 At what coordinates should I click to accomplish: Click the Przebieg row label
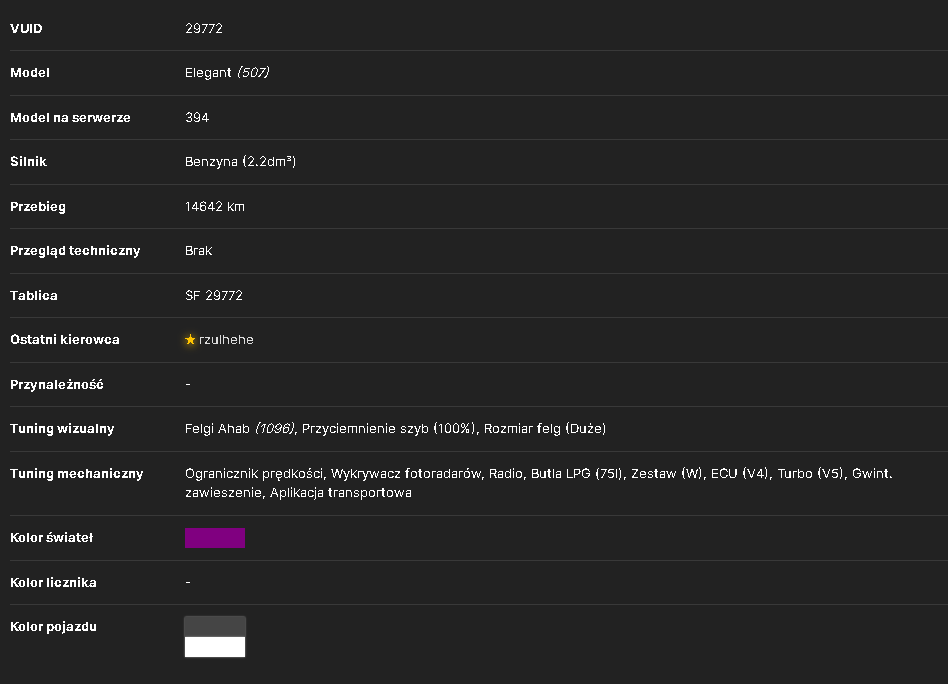point(38,206)
